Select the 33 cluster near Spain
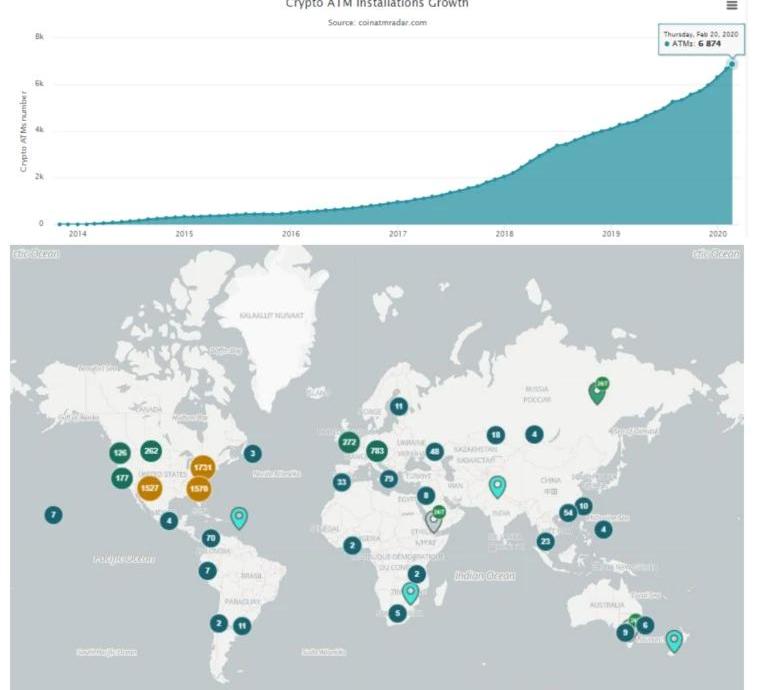 (342, 482)
